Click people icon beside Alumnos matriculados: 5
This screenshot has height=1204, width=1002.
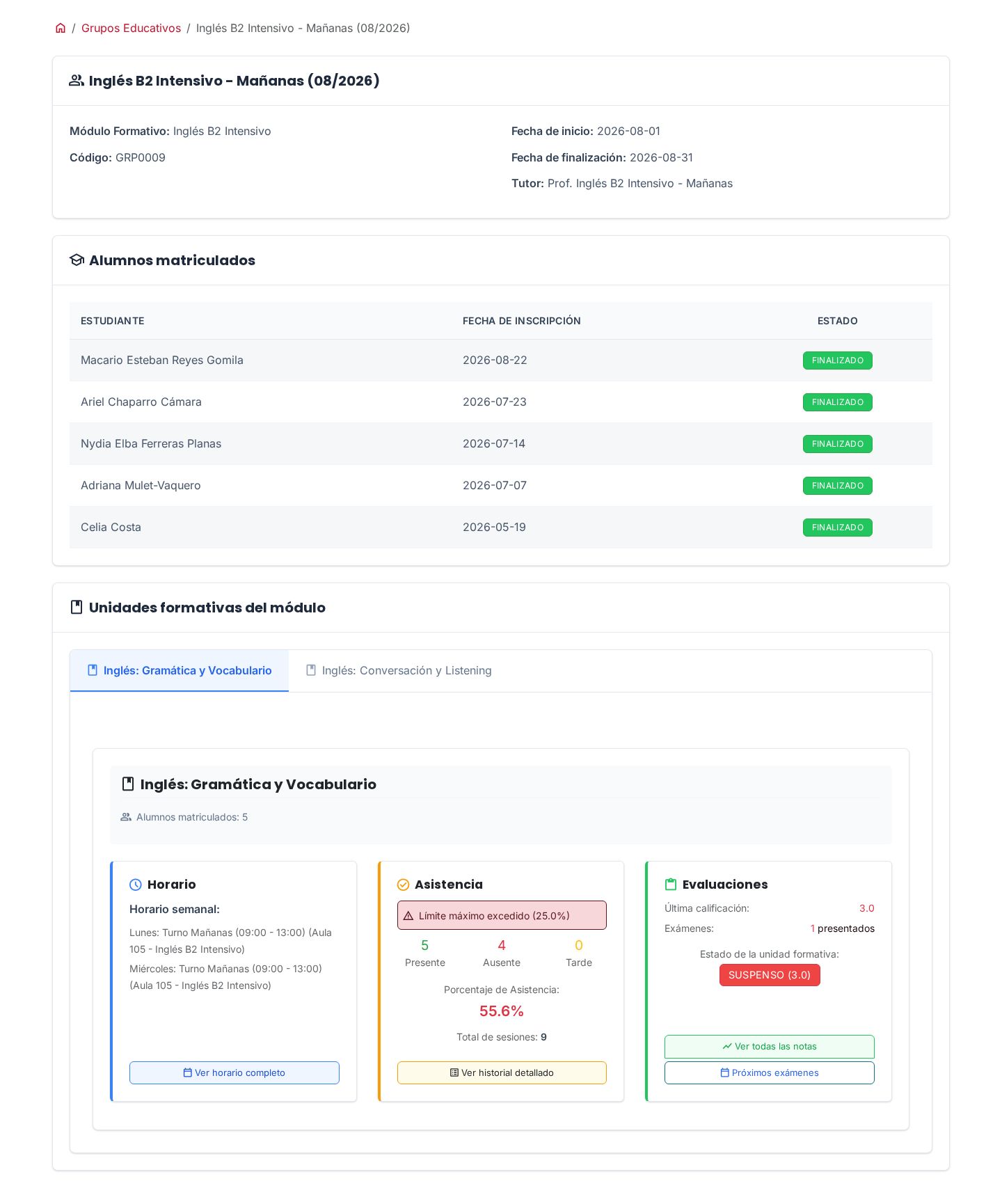point(126,817)
